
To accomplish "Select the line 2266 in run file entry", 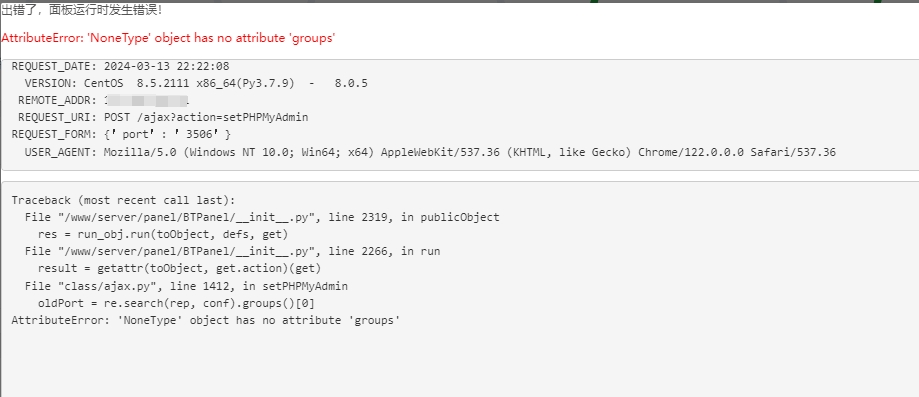I will (x=232, y=252).
